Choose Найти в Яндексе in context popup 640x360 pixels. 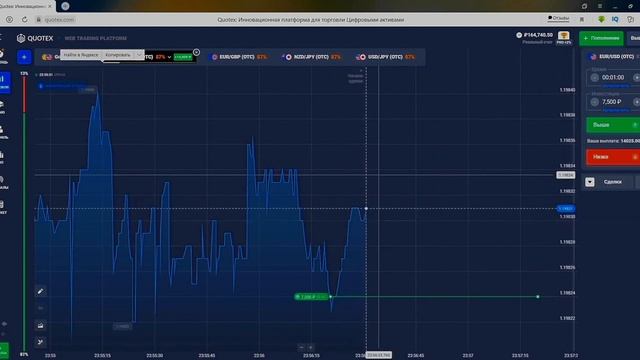(x=81, y=55)
